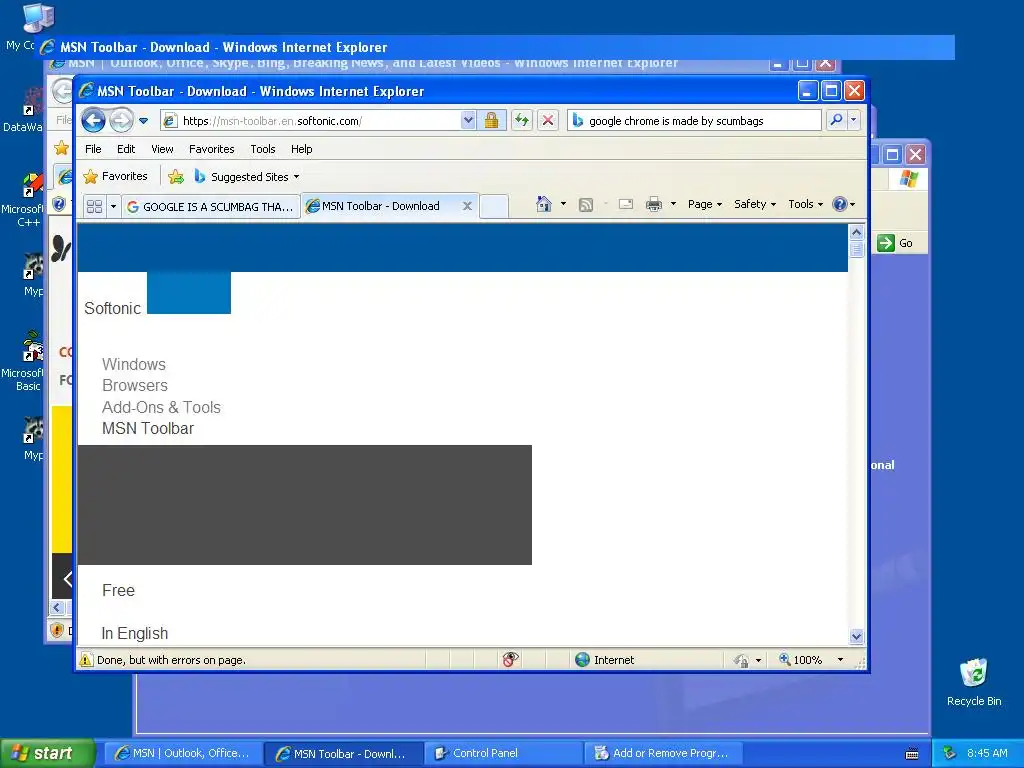Click the address bar showing softonic.com URL
The height and width of the screenshot is (768, 1024).
click(312, 121)
